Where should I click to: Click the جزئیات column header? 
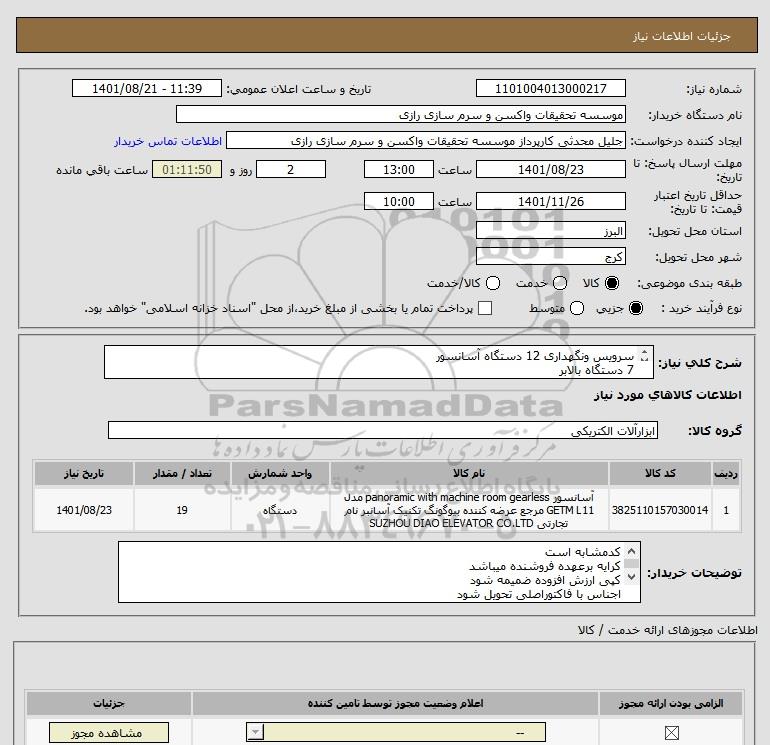pos(109,704)
